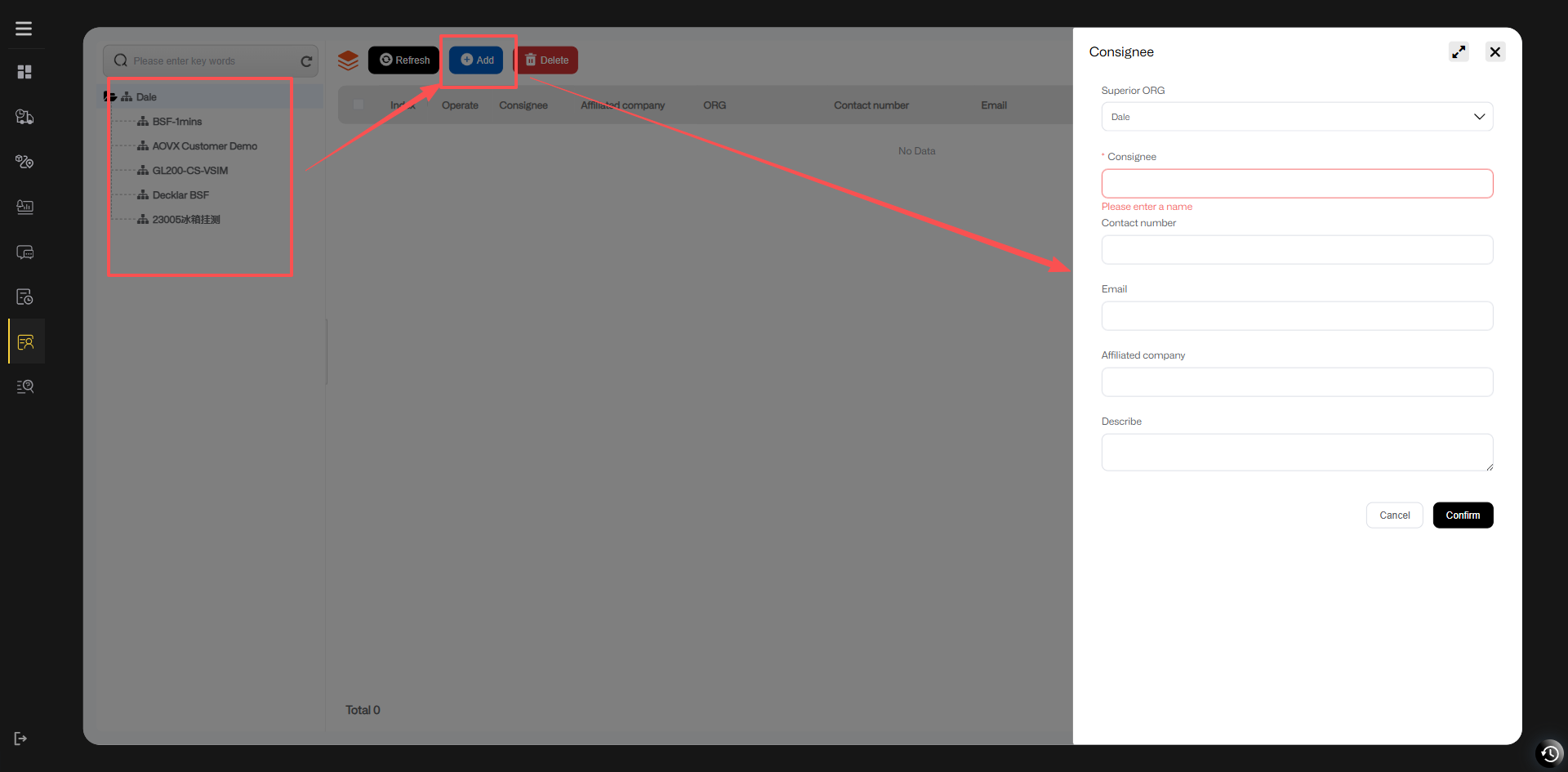Focus the Email input field
This screenshot has height=772, width=1568.
pos(1297,316)
